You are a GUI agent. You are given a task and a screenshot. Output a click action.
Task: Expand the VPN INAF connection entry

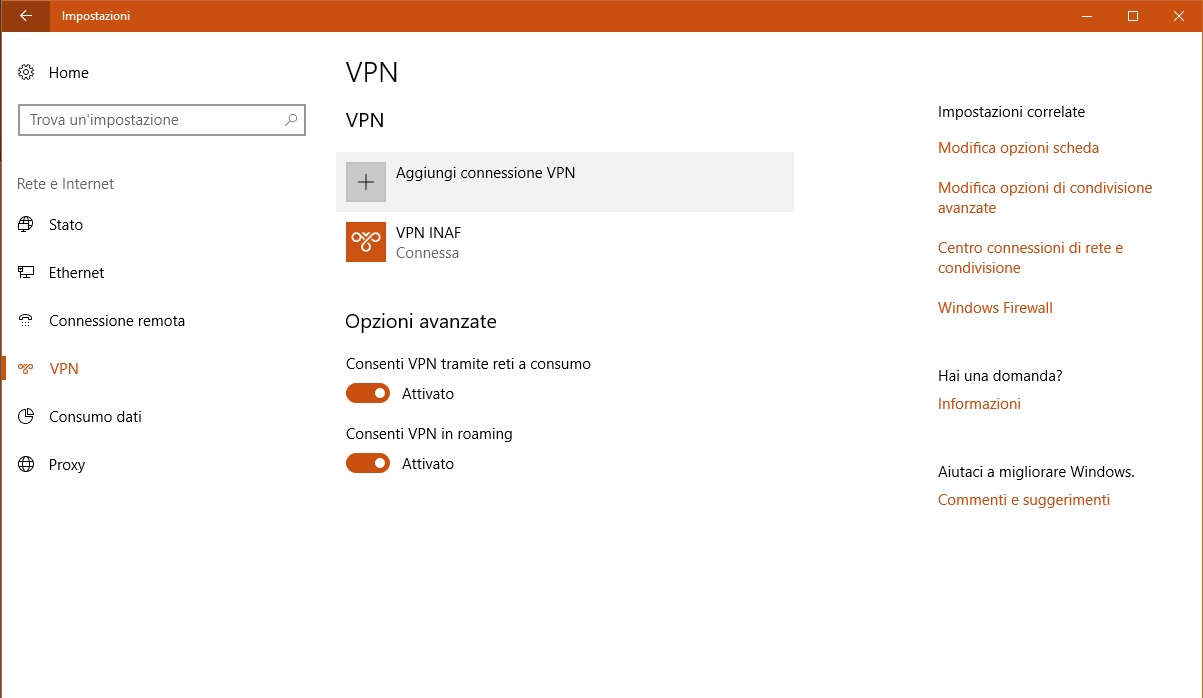[x=500, y=241]
